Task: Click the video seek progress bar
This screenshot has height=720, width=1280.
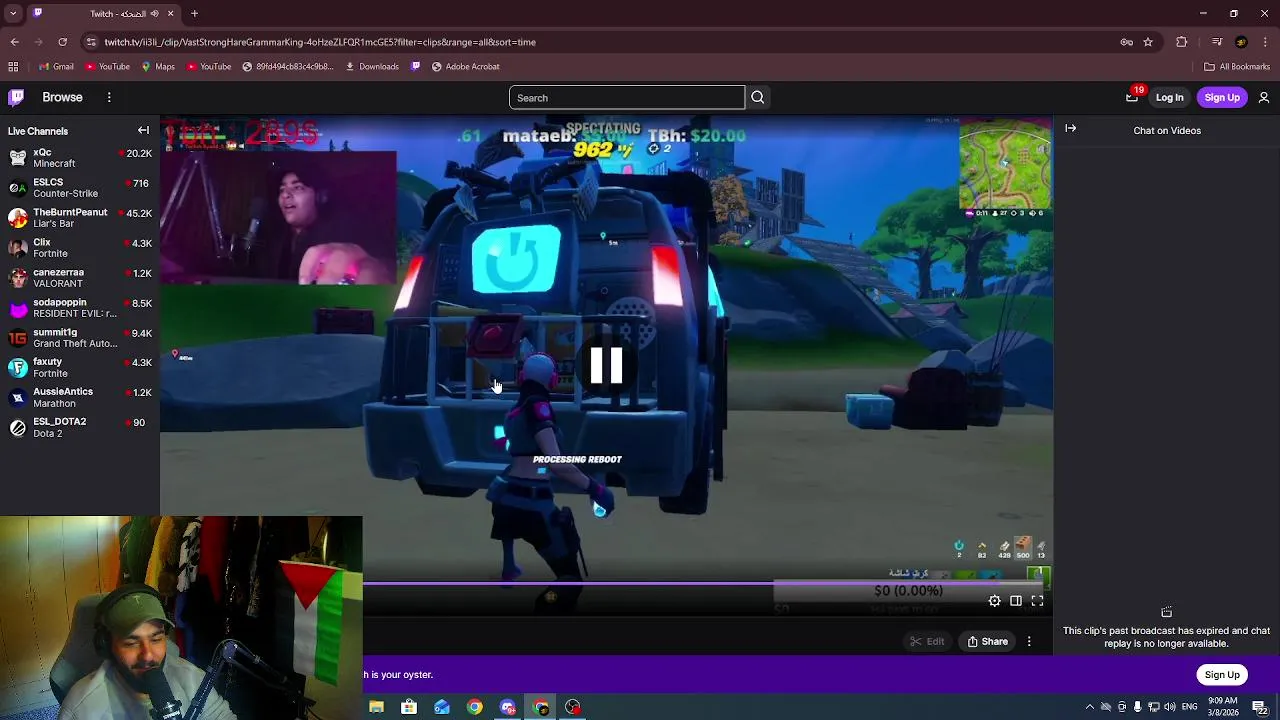Action: click(x=705, y=583)
